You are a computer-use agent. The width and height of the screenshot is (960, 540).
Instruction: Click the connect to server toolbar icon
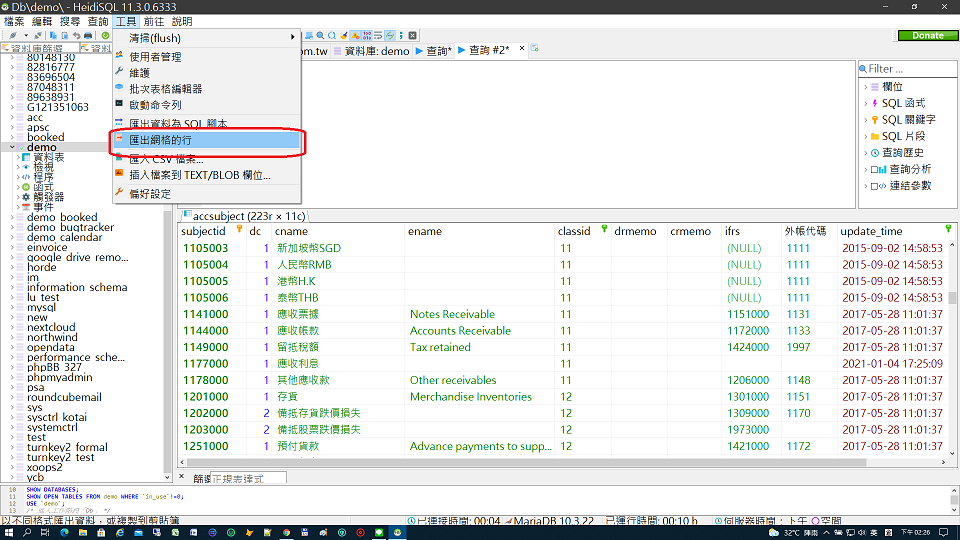12,36
